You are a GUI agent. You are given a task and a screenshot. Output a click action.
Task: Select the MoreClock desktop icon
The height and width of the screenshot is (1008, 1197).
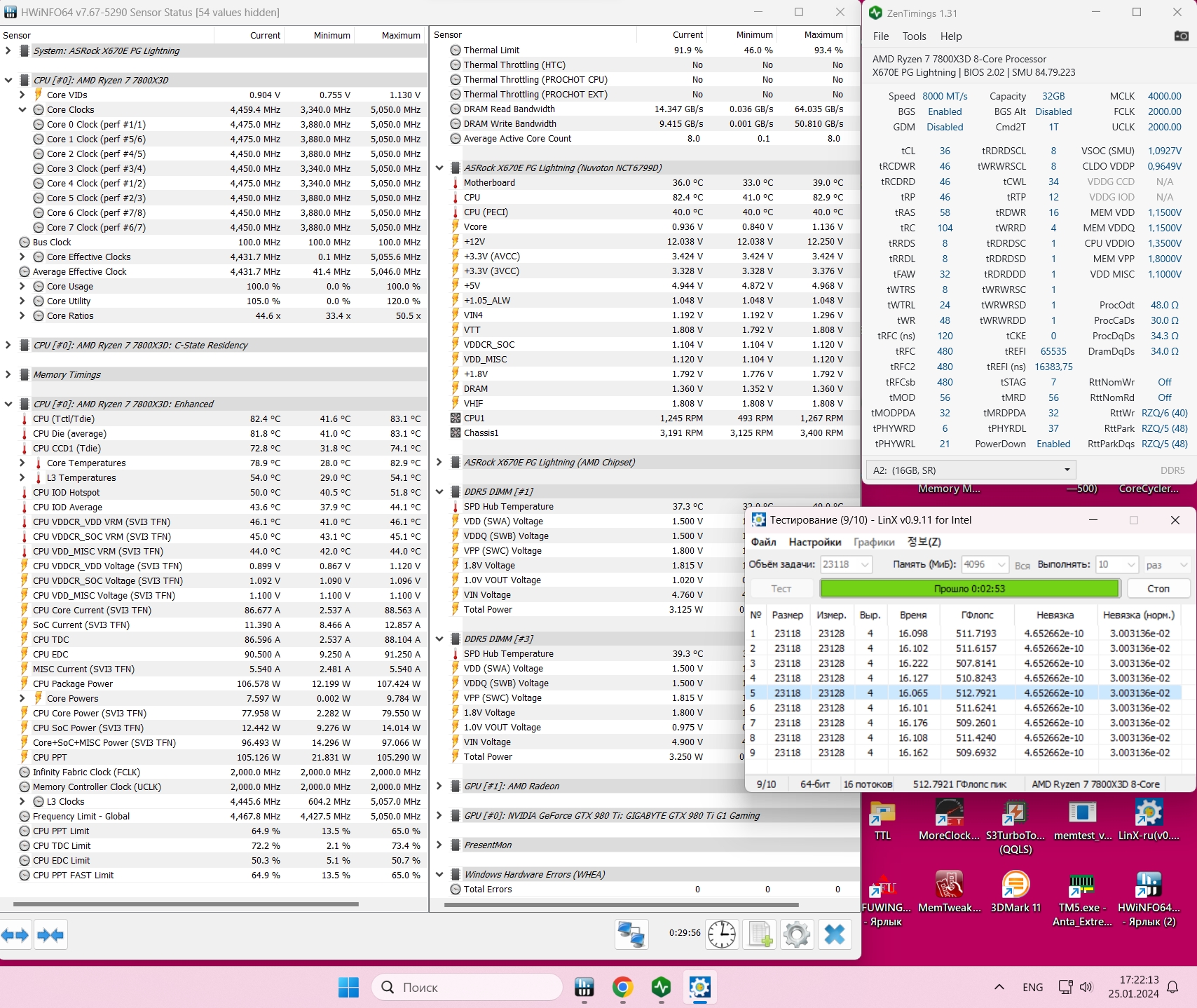point(949,820)
